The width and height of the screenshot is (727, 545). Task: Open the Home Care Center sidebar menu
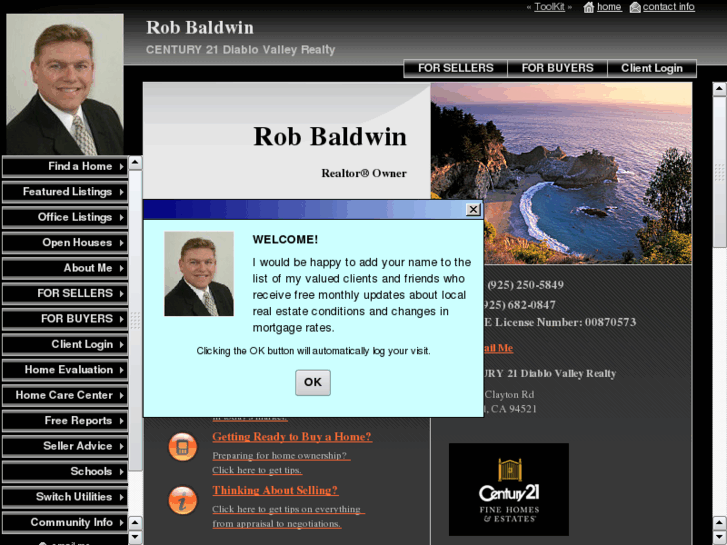click(x=65, y=396)
